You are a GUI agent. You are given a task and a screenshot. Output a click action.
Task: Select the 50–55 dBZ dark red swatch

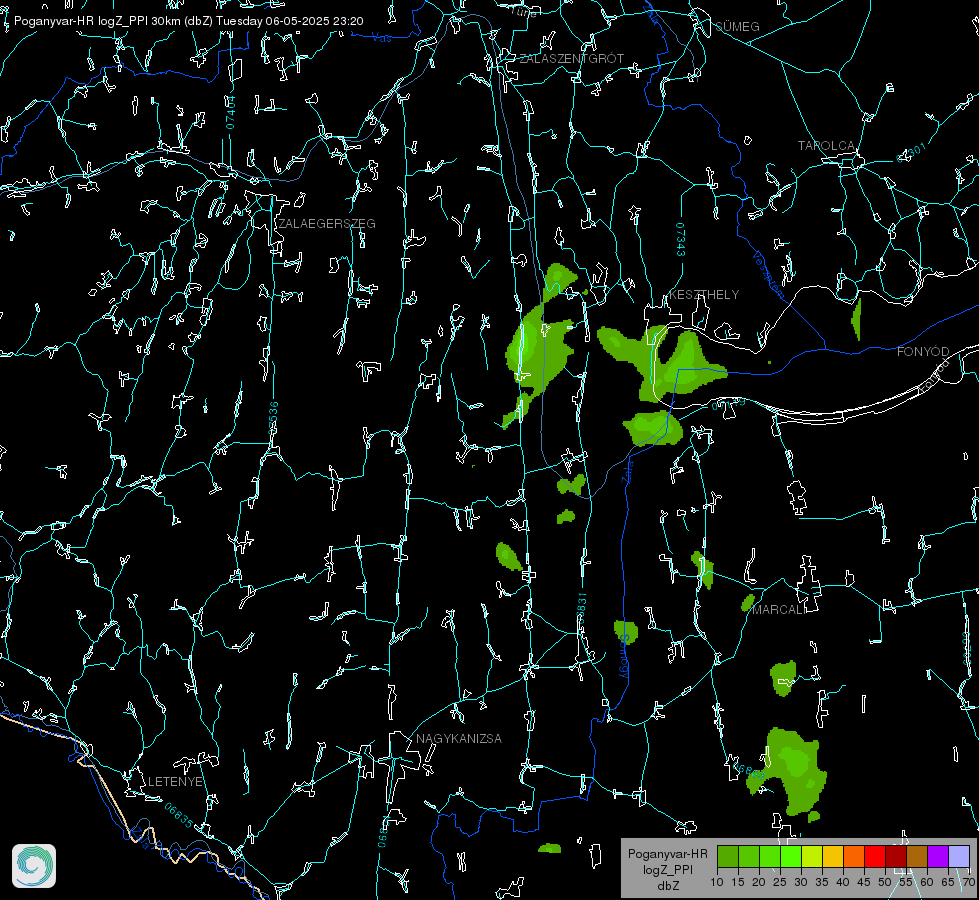(x=896, y=856)
